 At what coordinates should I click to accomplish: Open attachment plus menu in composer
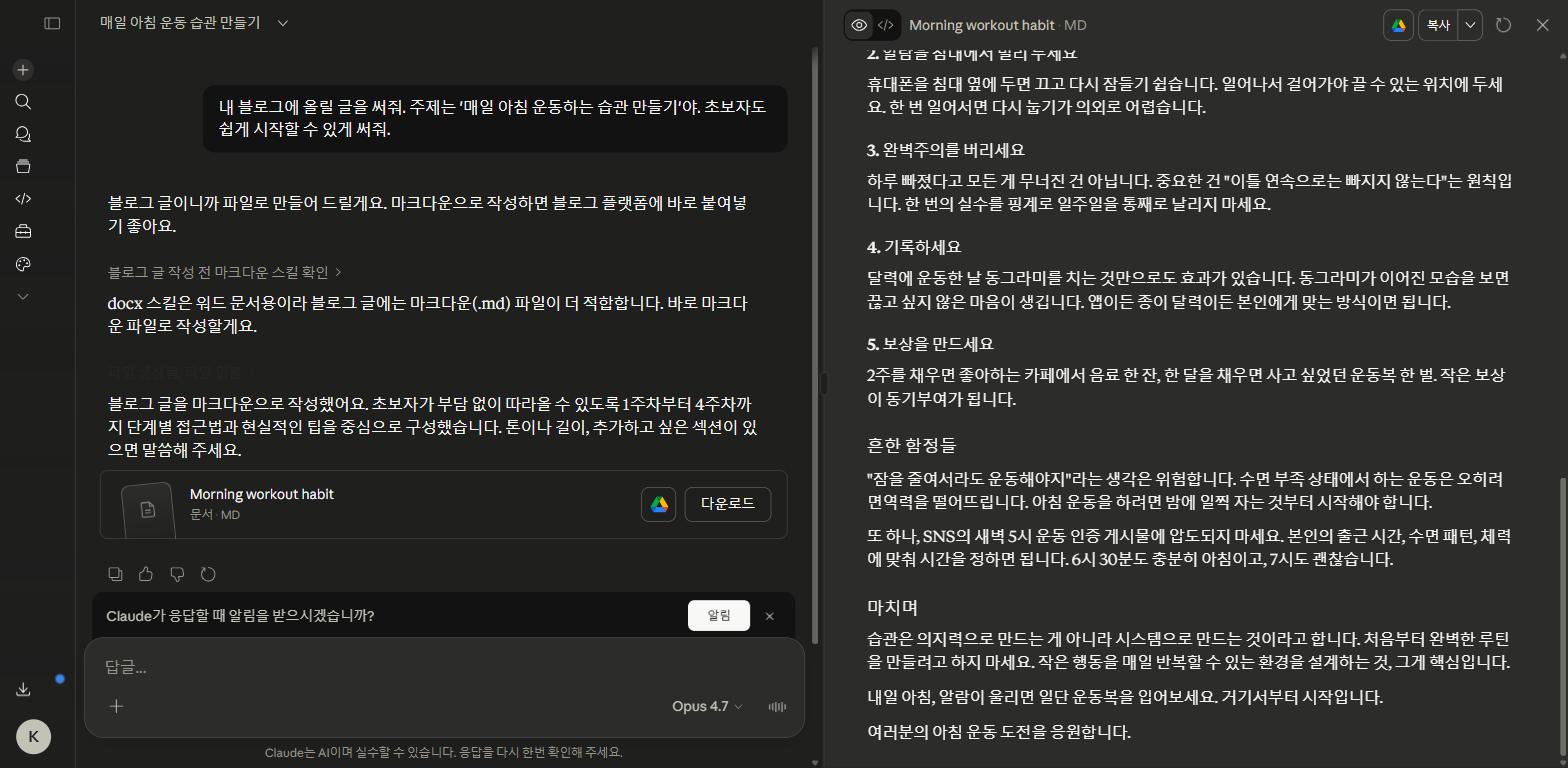tap(116, 706)
